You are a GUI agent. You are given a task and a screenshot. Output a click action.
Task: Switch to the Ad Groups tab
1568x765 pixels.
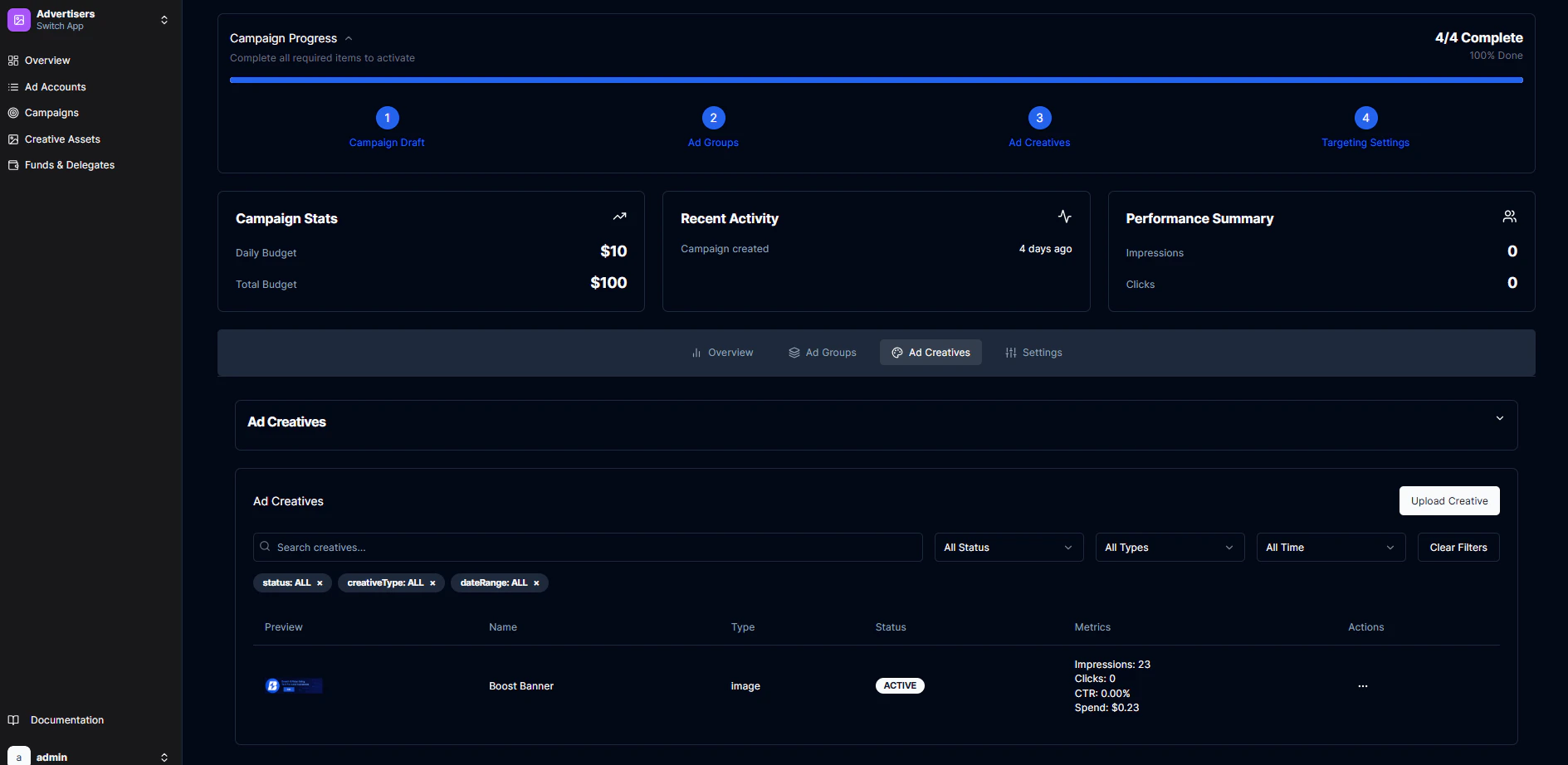click(823, 353)
